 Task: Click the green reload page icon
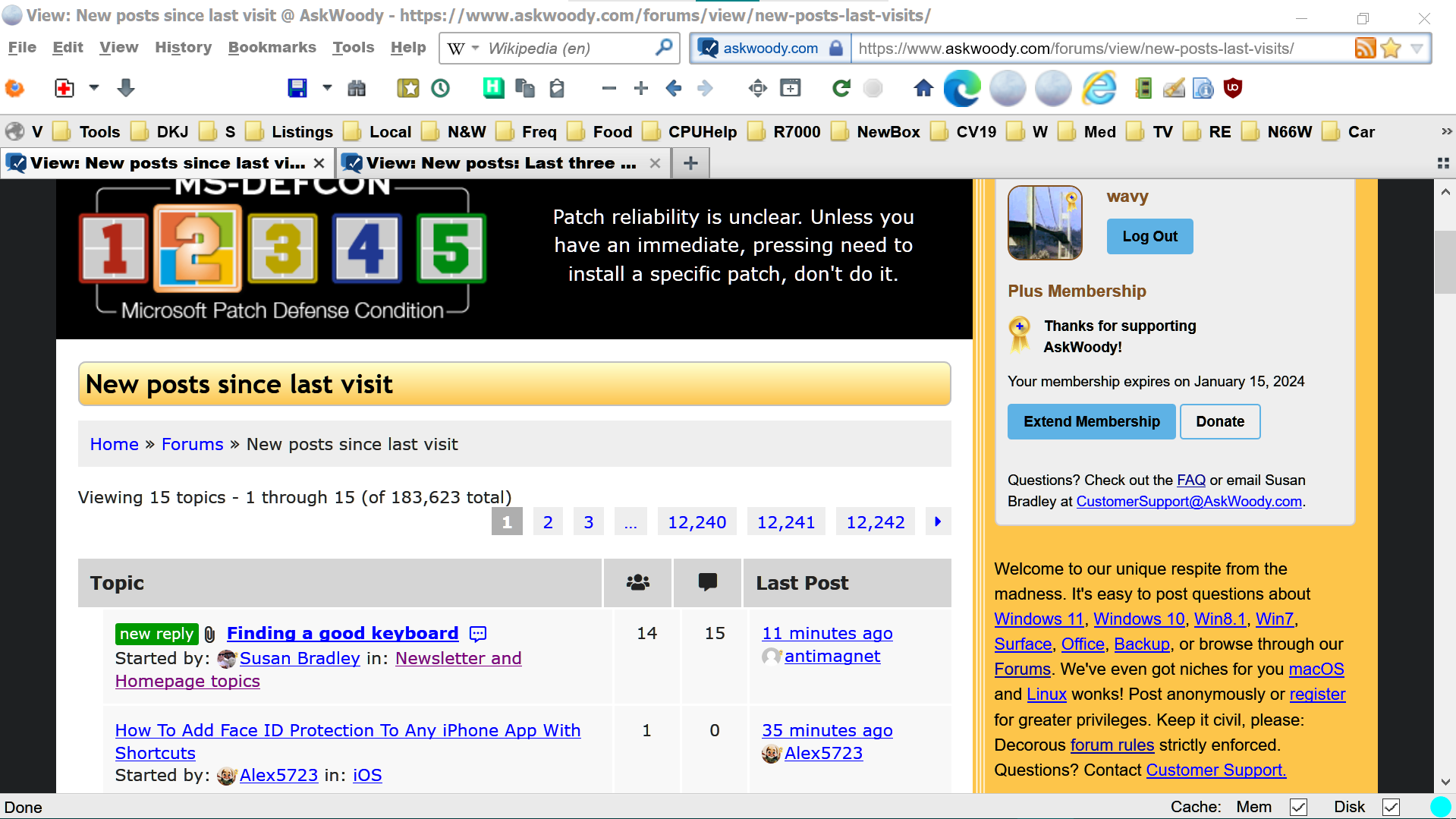coord(841,88)
